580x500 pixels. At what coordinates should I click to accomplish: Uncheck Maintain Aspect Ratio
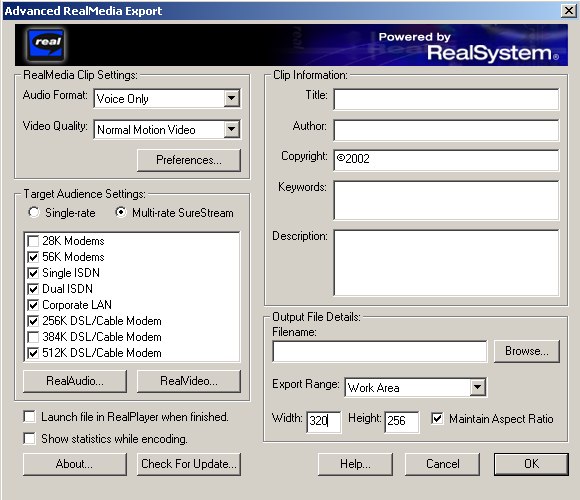[437, 418]
